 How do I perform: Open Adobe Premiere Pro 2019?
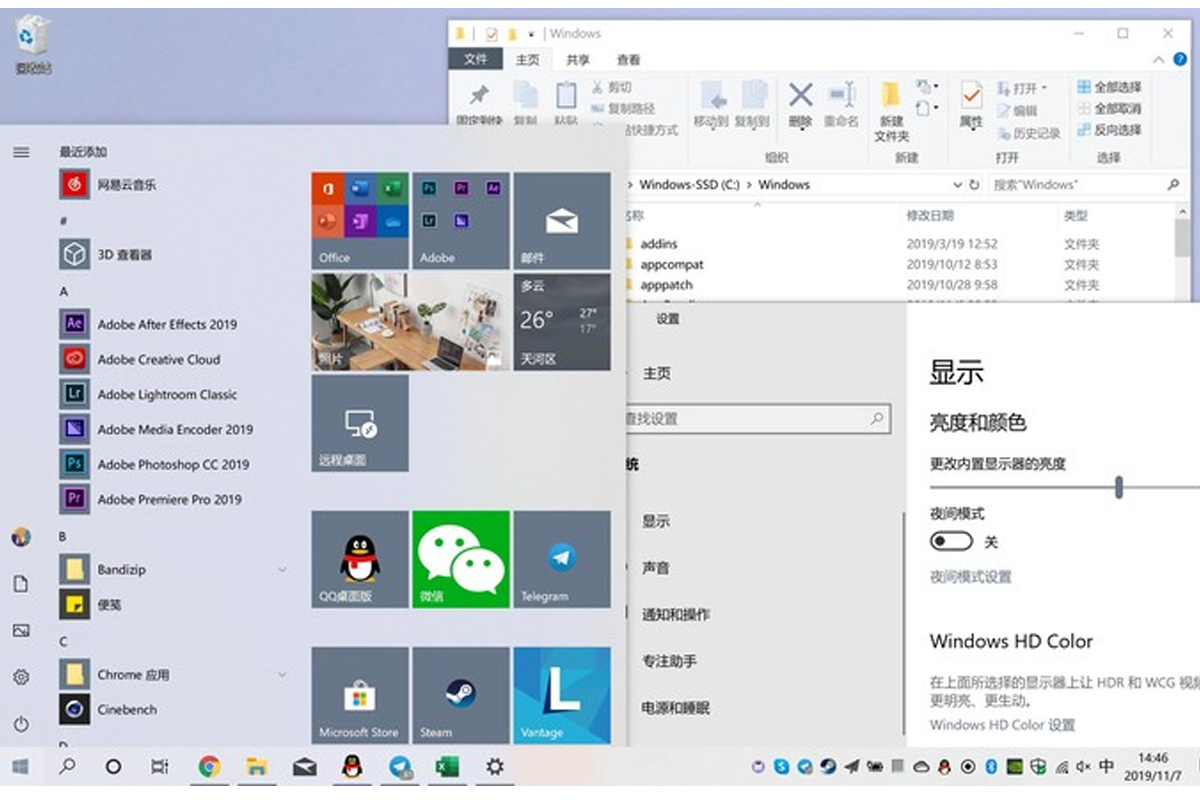(151, 499)
